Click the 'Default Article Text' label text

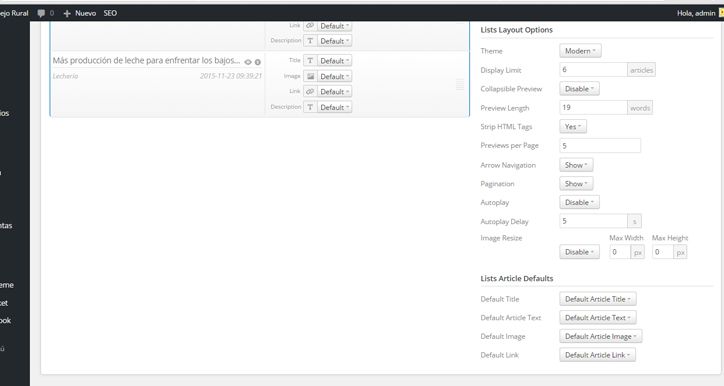coord(511,318)
